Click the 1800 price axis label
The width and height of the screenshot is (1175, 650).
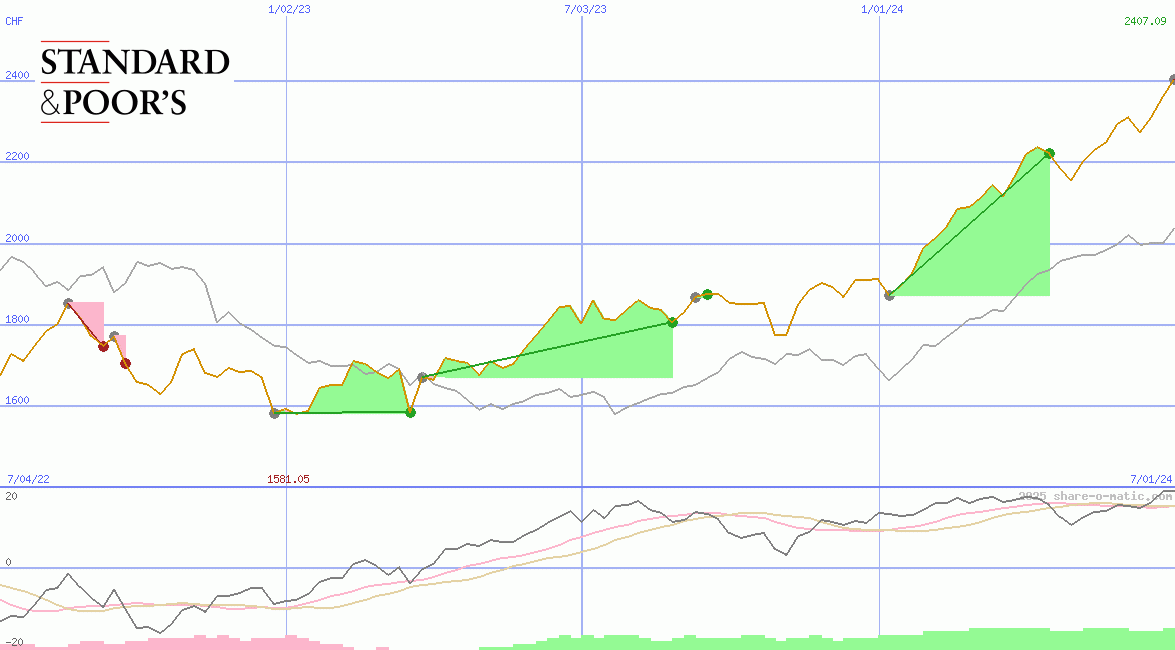tap(17, 319)
